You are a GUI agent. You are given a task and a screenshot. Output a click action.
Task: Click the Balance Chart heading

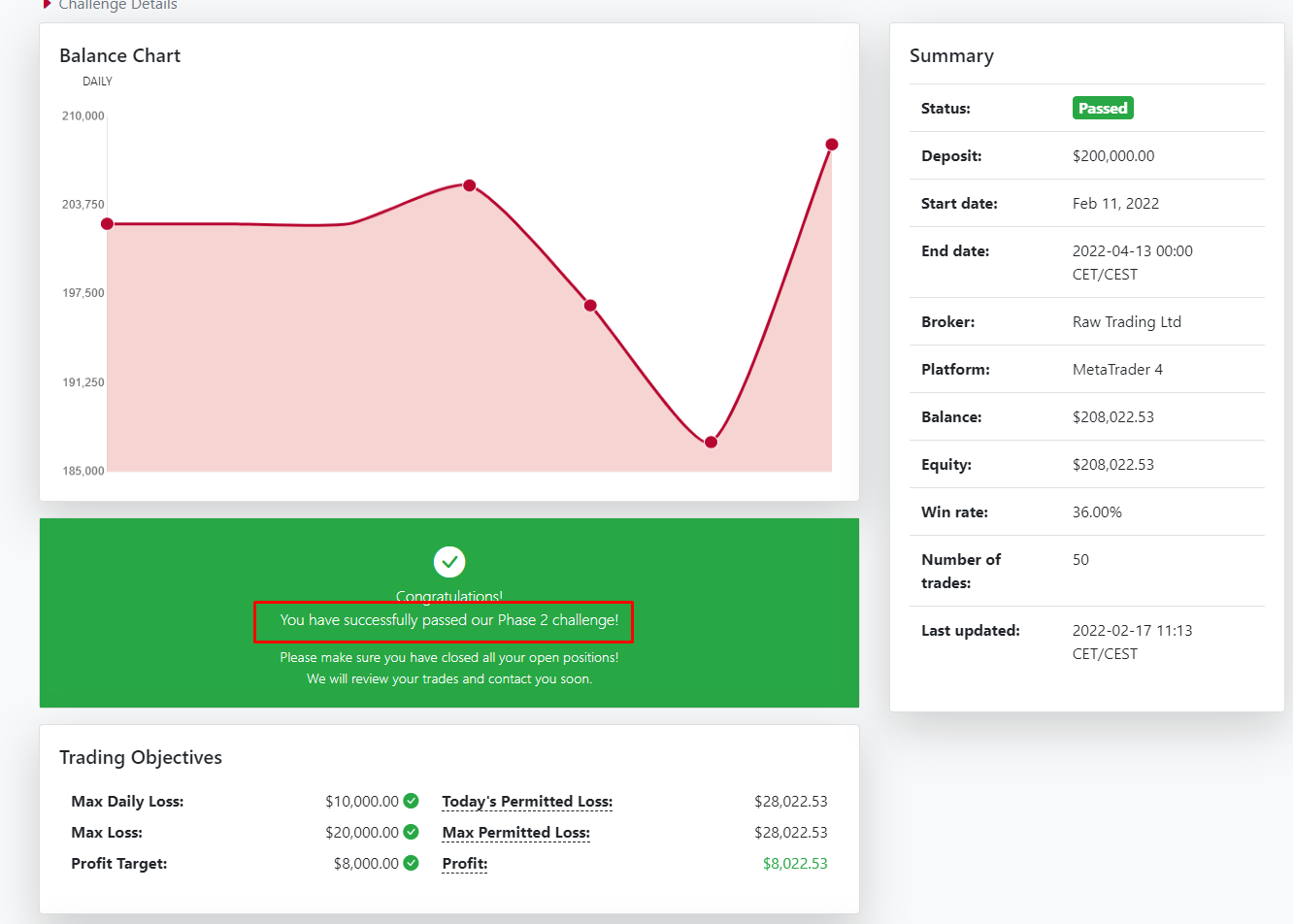(119, 55)
